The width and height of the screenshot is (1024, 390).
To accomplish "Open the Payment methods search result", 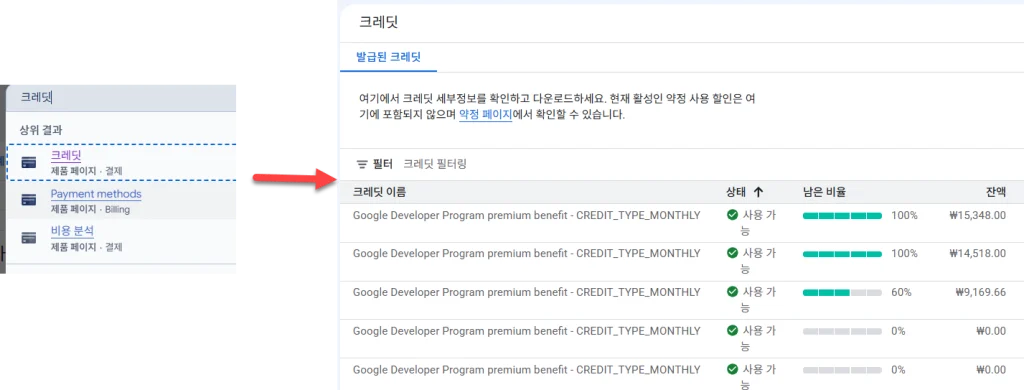I will point(96,194).
